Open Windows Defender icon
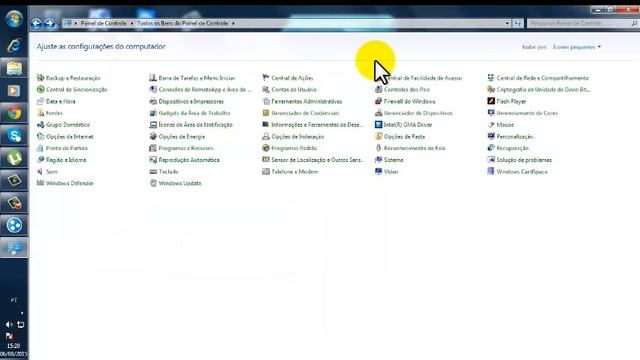The image size is (640, 360). pos(40,183)
